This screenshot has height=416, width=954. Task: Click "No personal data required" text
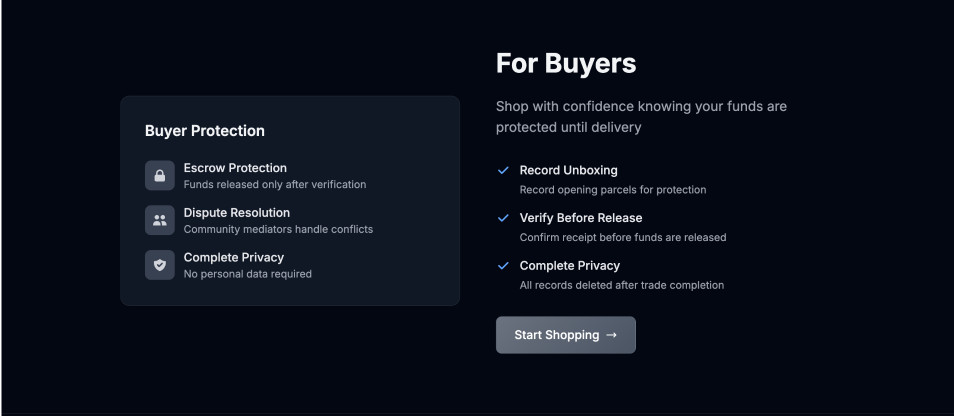[x=248, y=274]
